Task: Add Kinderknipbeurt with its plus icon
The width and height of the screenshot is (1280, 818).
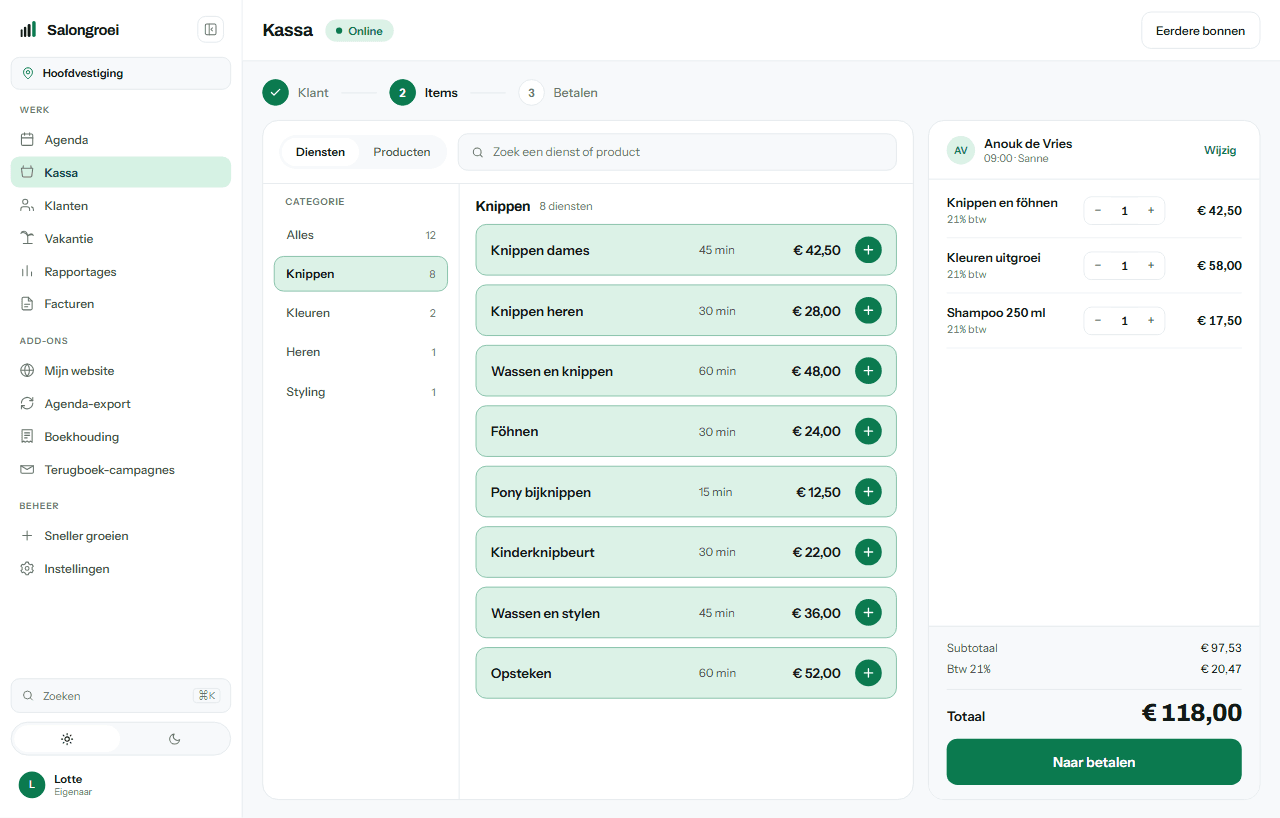Action: 868,552
